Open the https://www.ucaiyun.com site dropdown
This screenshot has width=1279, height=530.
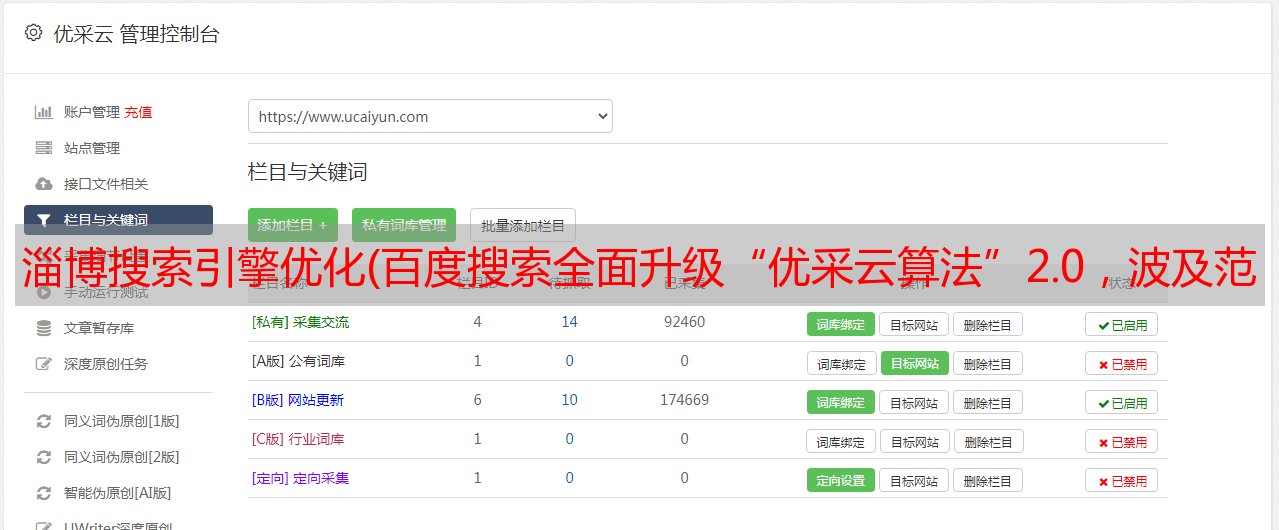click(430, 116)
